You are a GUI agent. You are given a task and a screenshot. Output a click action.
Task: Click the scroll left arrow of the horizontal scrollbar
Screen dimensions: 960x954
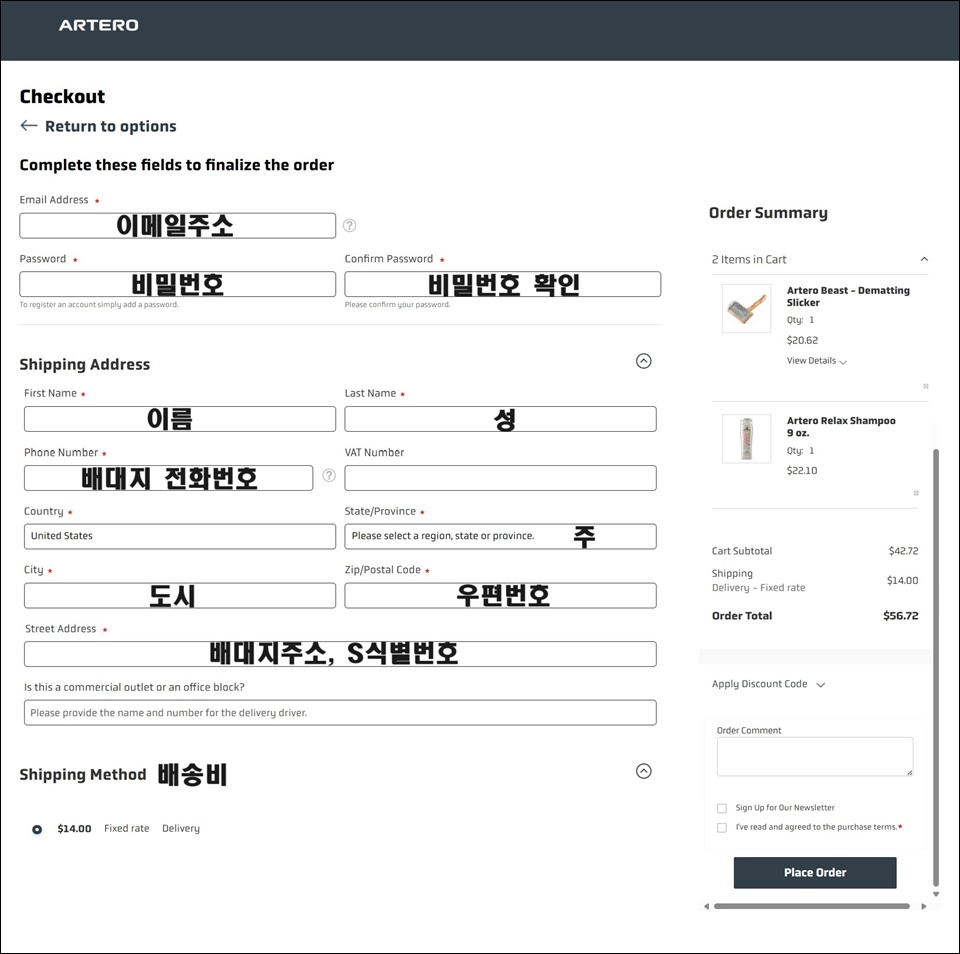[x=707, y=906]
